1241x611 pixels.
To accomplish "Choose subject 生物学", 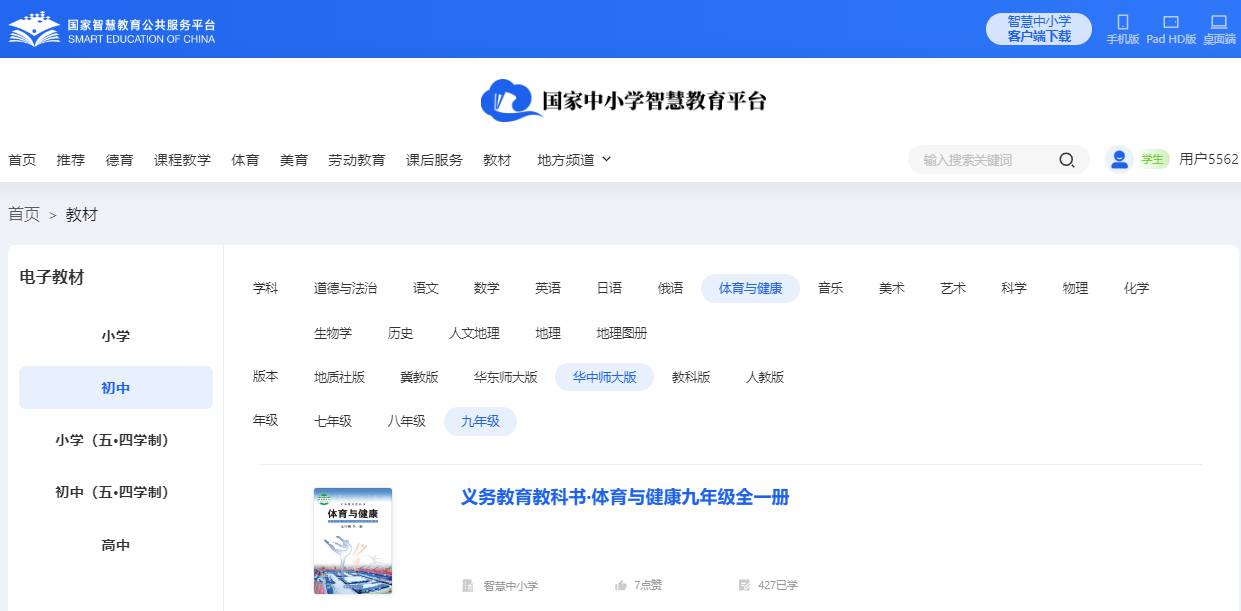I will [x=333, y=333].
